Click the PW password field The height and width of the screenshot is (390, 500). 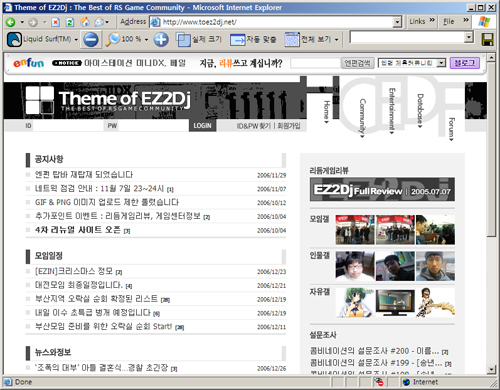coord(153,126)
